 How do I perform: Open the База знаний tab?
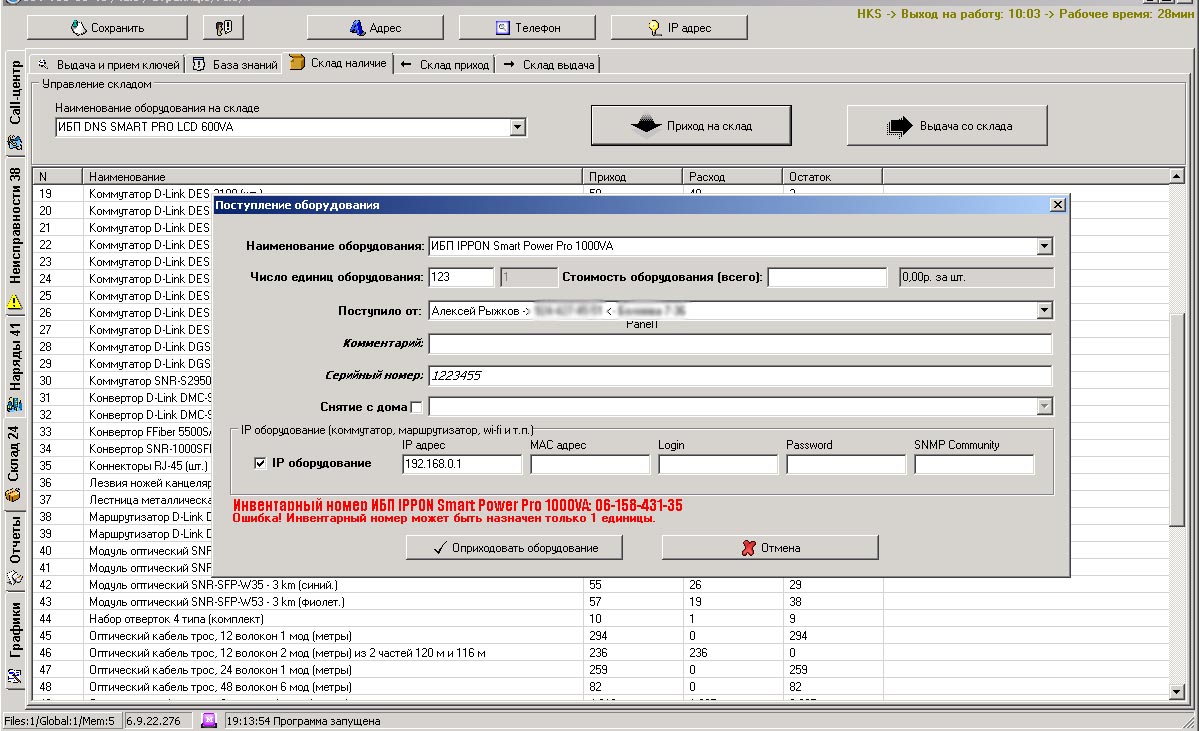[234, 65]
